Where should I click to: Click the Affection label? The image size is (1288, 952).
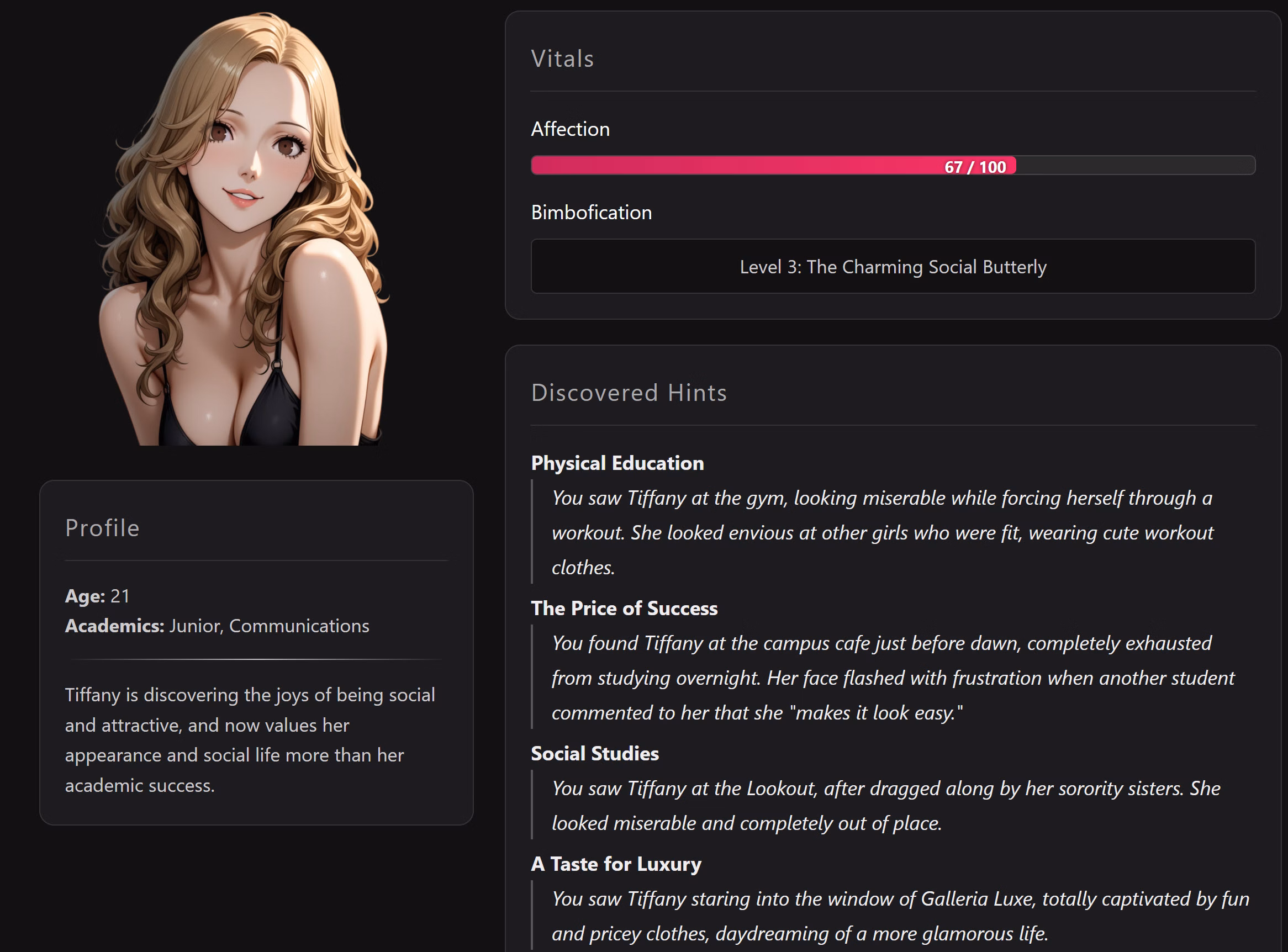click(570, 129)
